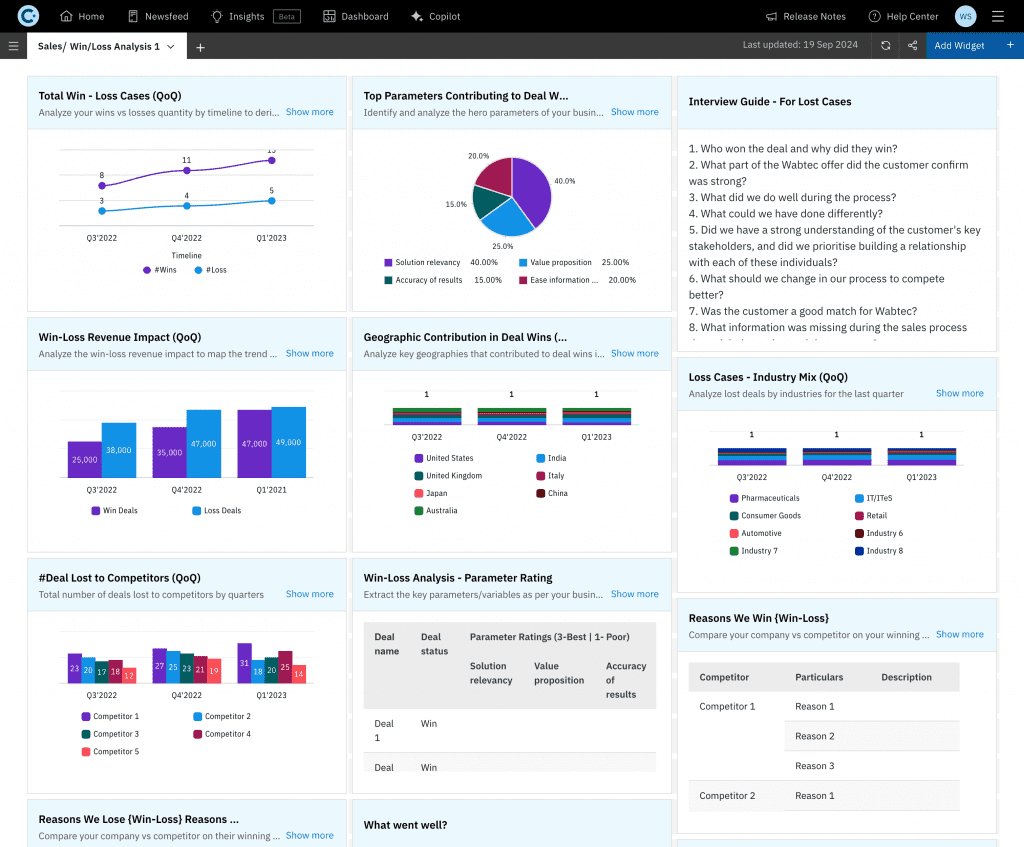This screenshot has height=847, width=1024.
Task: Click the Solution relevancy purple legend swatch
Action: tap(388, 263)
